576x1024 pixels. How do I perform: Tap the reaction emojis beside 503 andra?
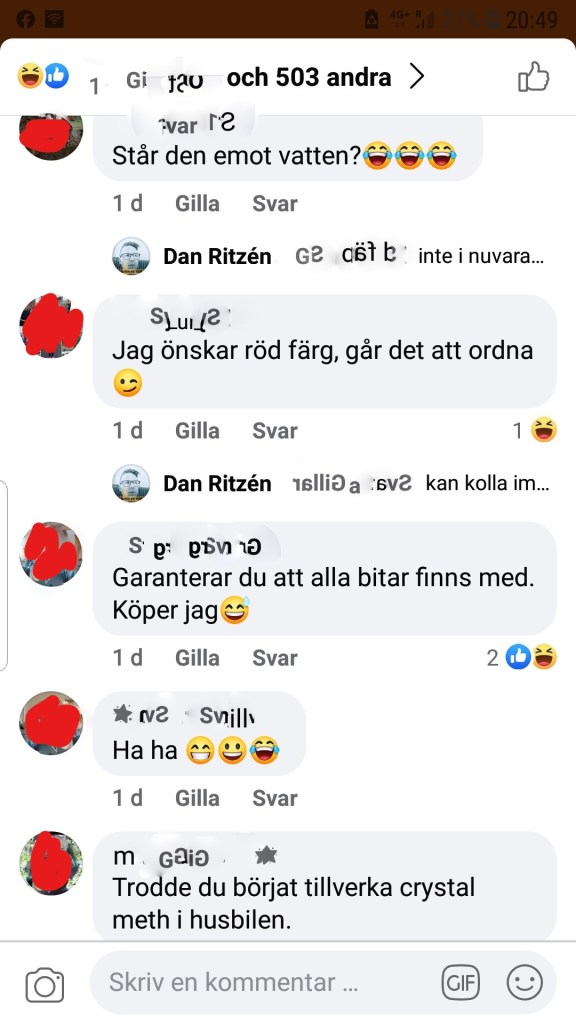[x=43, y=77]
